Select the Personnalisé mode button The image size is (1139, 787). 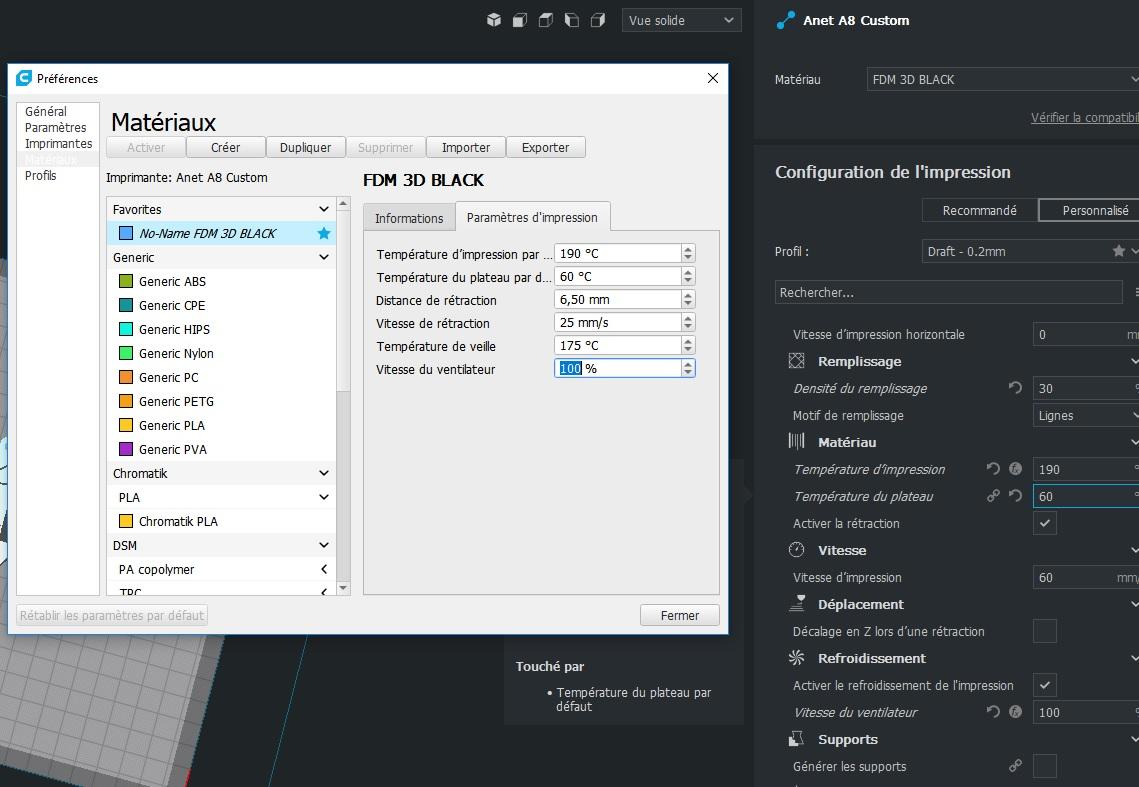coord(1089,210)
